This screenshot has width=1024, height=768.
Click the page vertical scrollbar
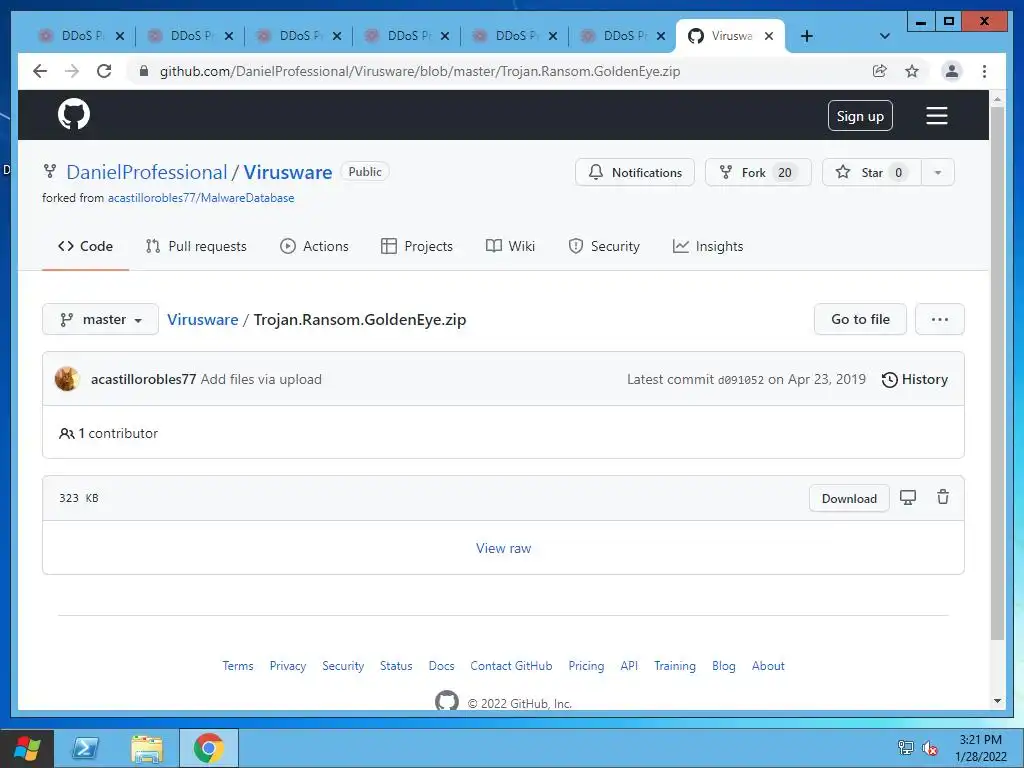point(997,372)
